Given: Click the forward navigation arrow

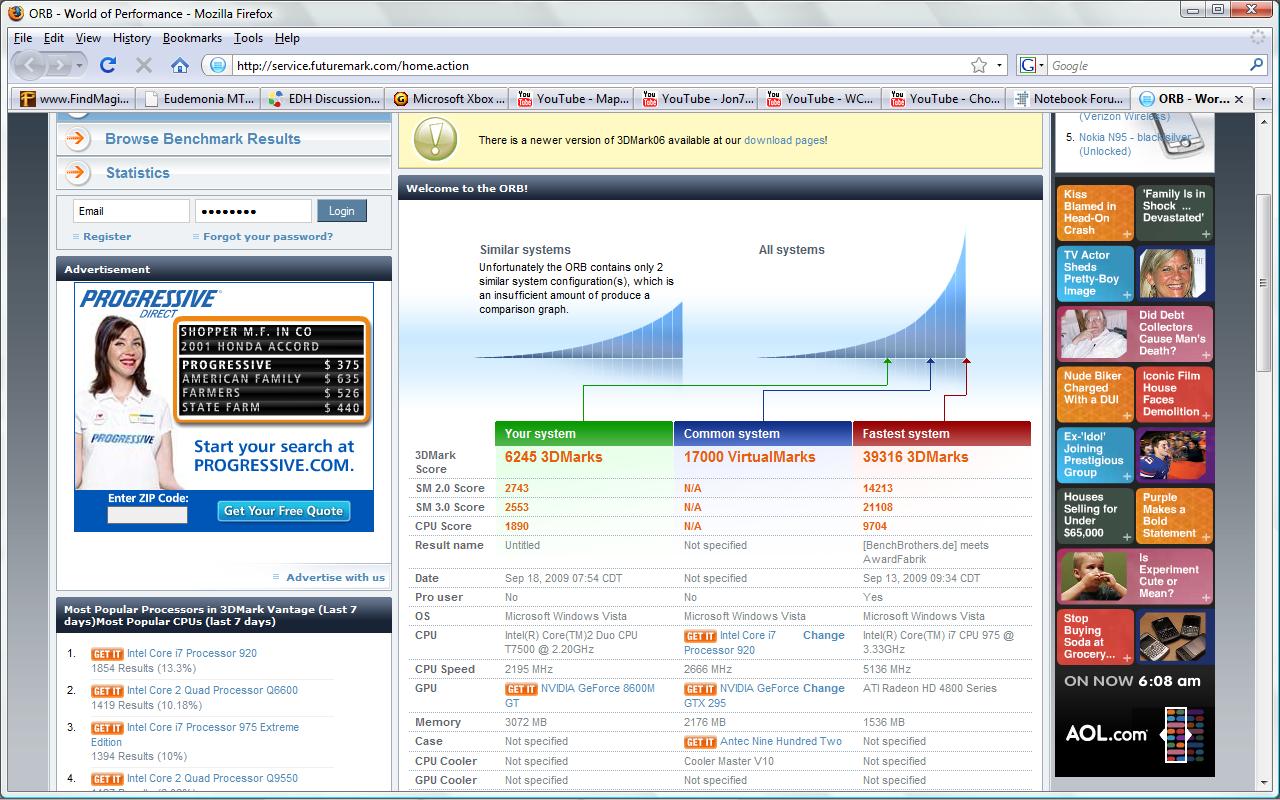Looking at the screenshot, I should tap(60, 65).
